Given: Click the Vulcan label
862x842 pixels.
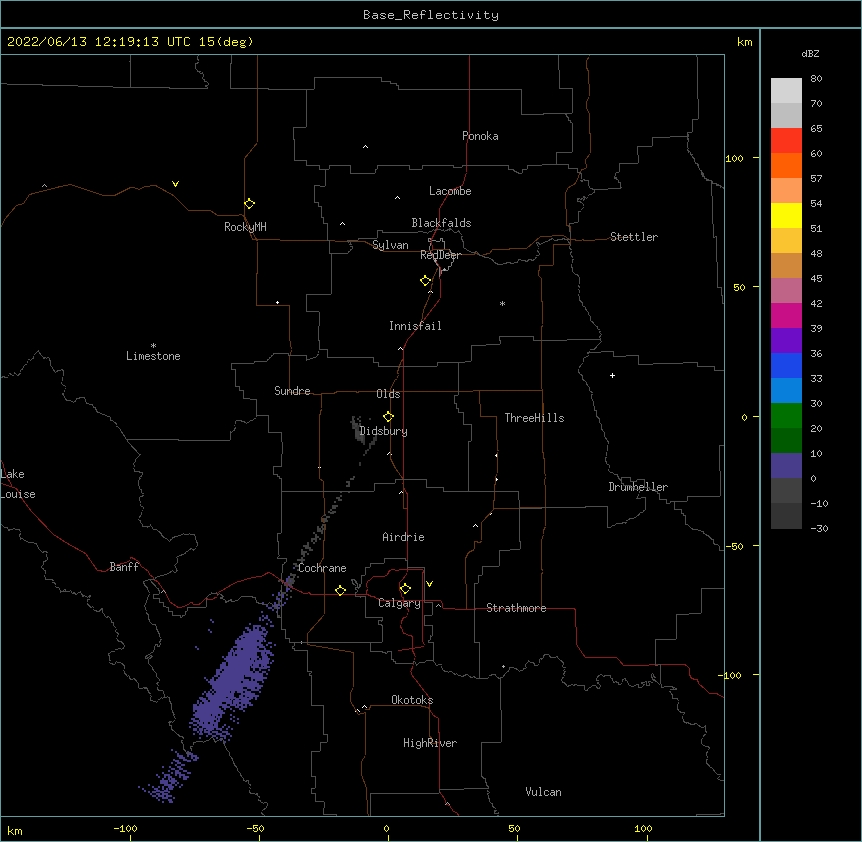Looking at the screenshot, I should [543, 792].
